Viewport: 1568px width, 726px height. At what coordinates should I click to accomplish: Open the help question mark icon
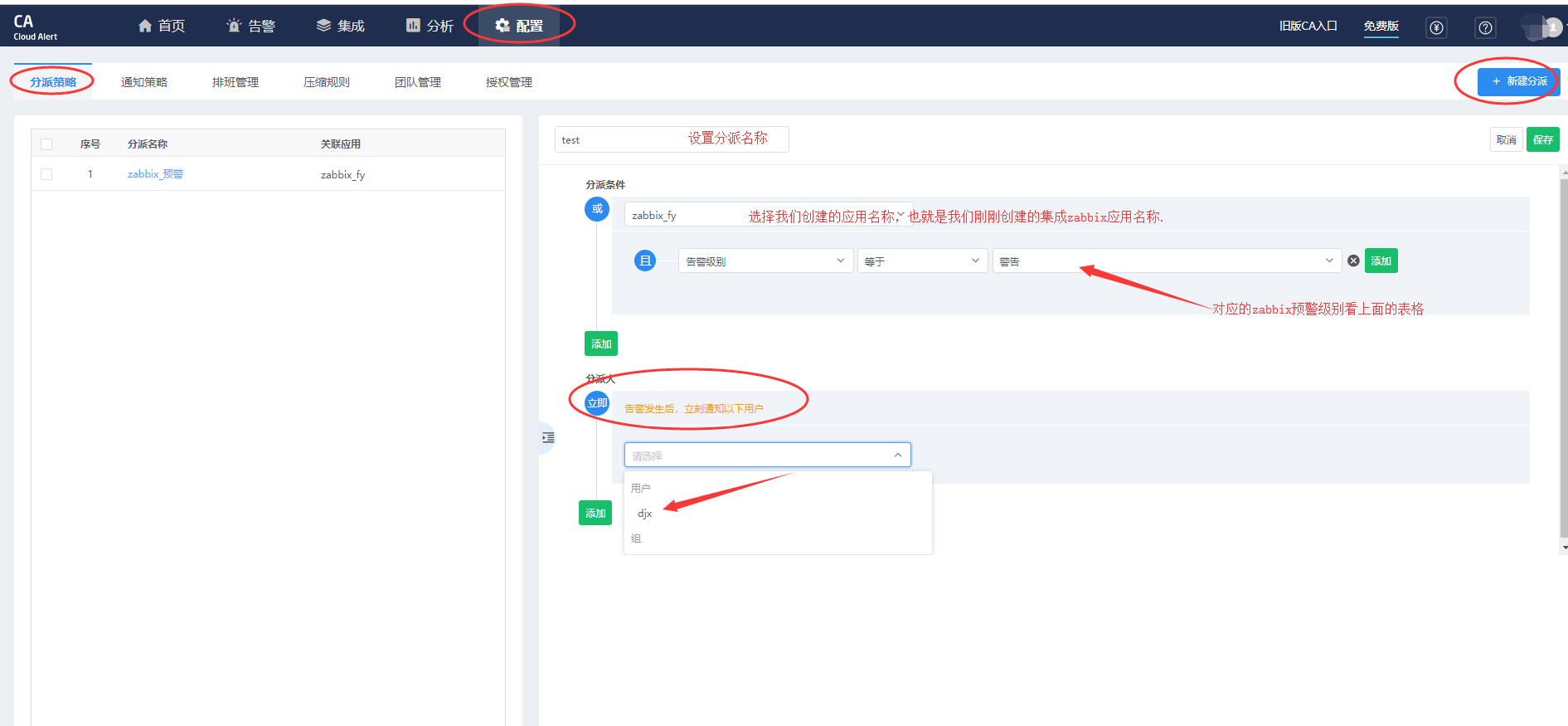pos(1485,27)
